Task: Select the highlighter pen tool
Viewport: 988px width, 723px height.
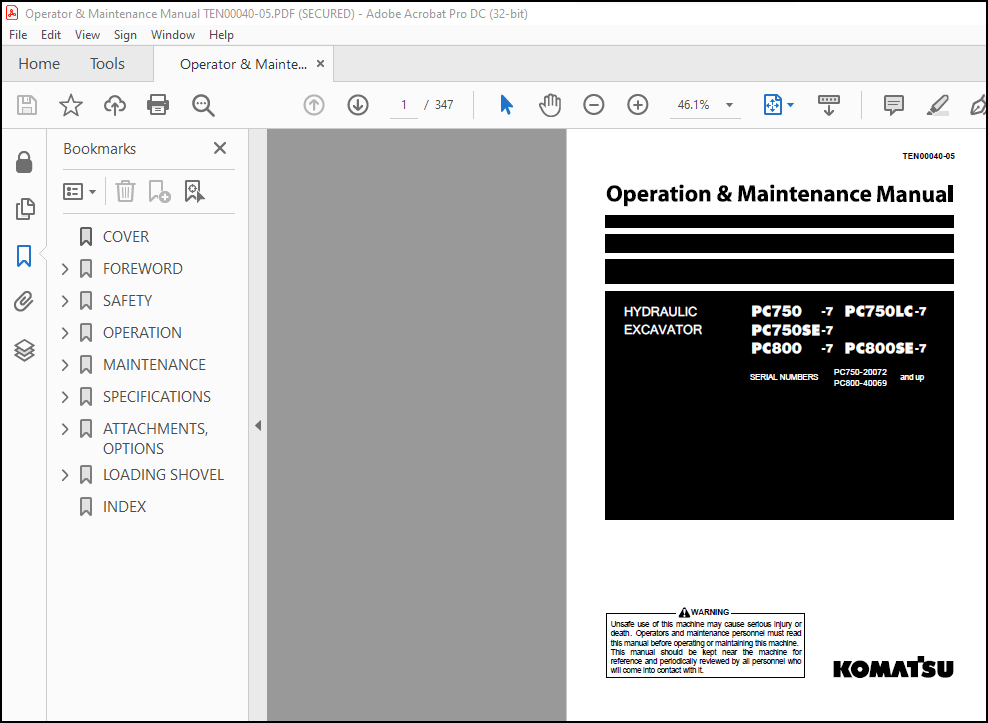Action: click(x=938, y=105)
